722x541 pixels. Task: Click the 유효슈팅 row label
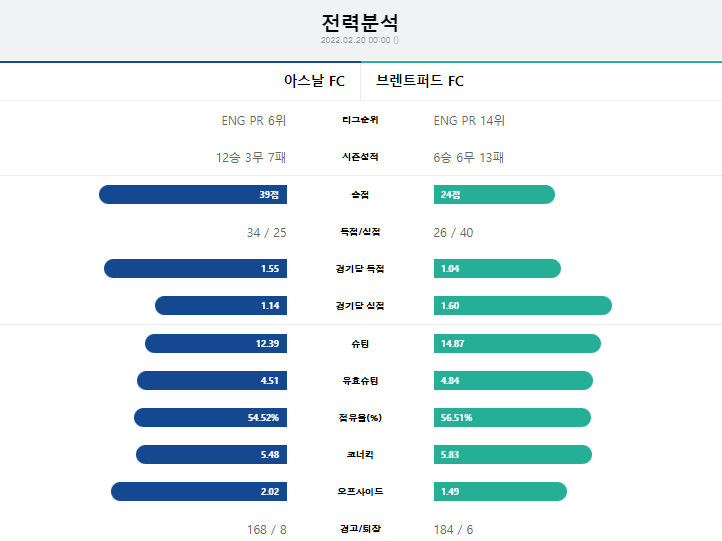tap(360, 381)
